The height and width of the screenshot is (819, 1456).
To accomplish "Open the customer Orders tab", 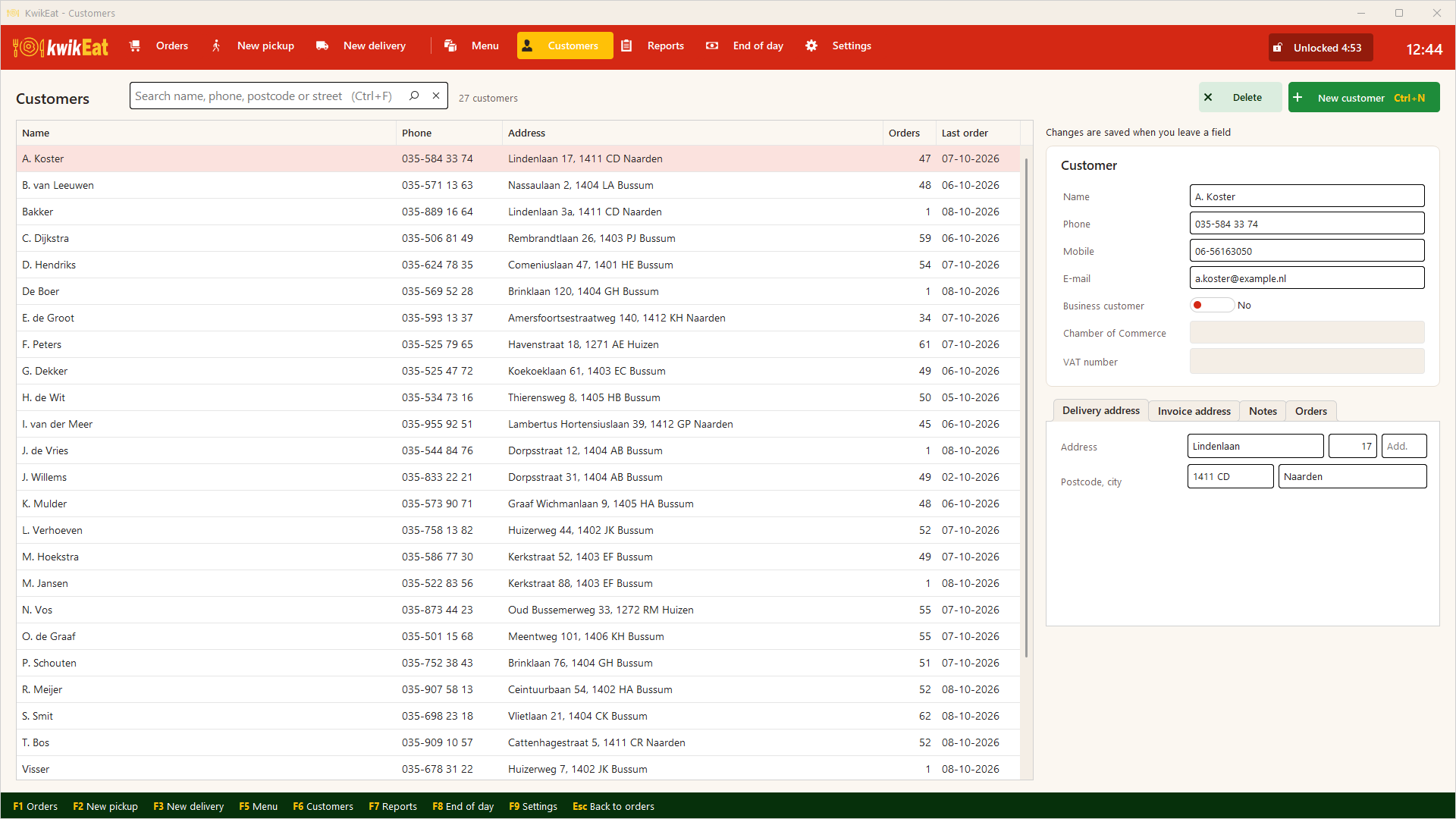I will pyautogui.click(x=1310, y=411).
